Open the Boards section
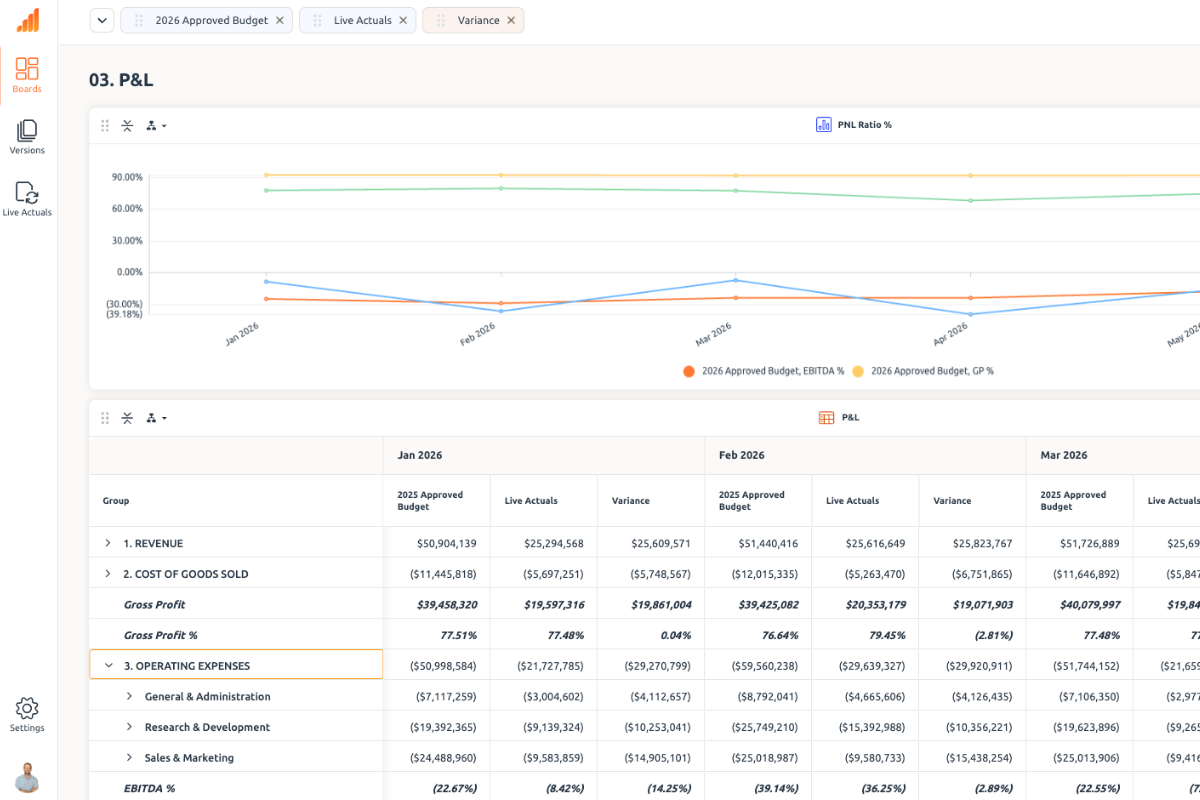1200x800 pixels. click(x=27, y=76)
